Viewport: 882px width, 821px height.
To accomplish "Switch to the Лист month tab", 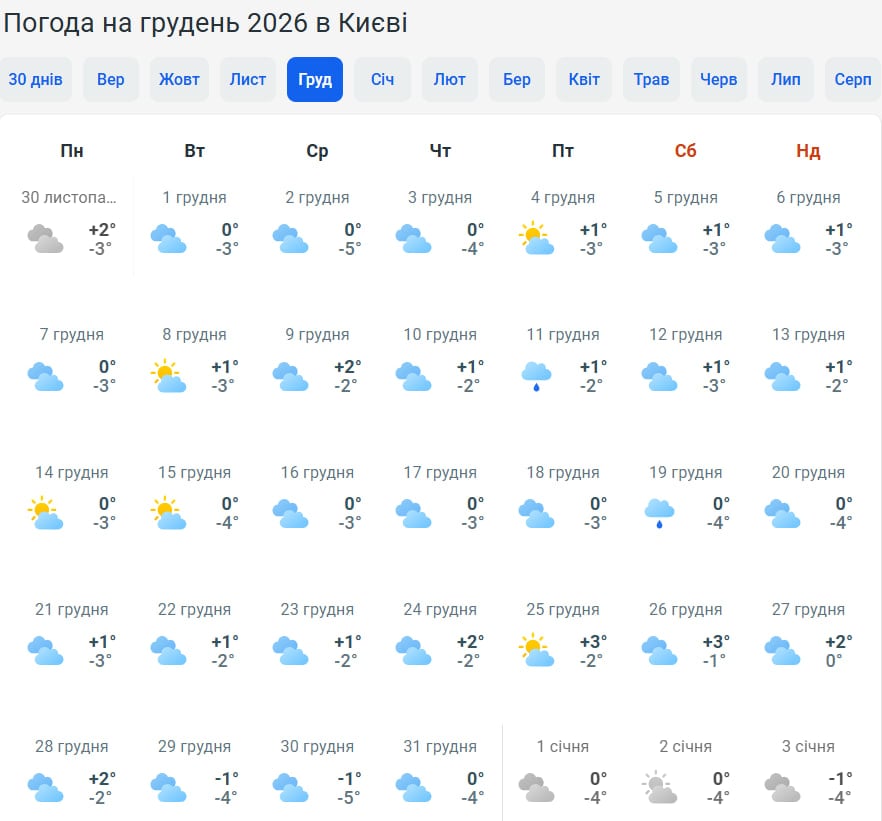I will pyautogui.click(x=248, y=79).
